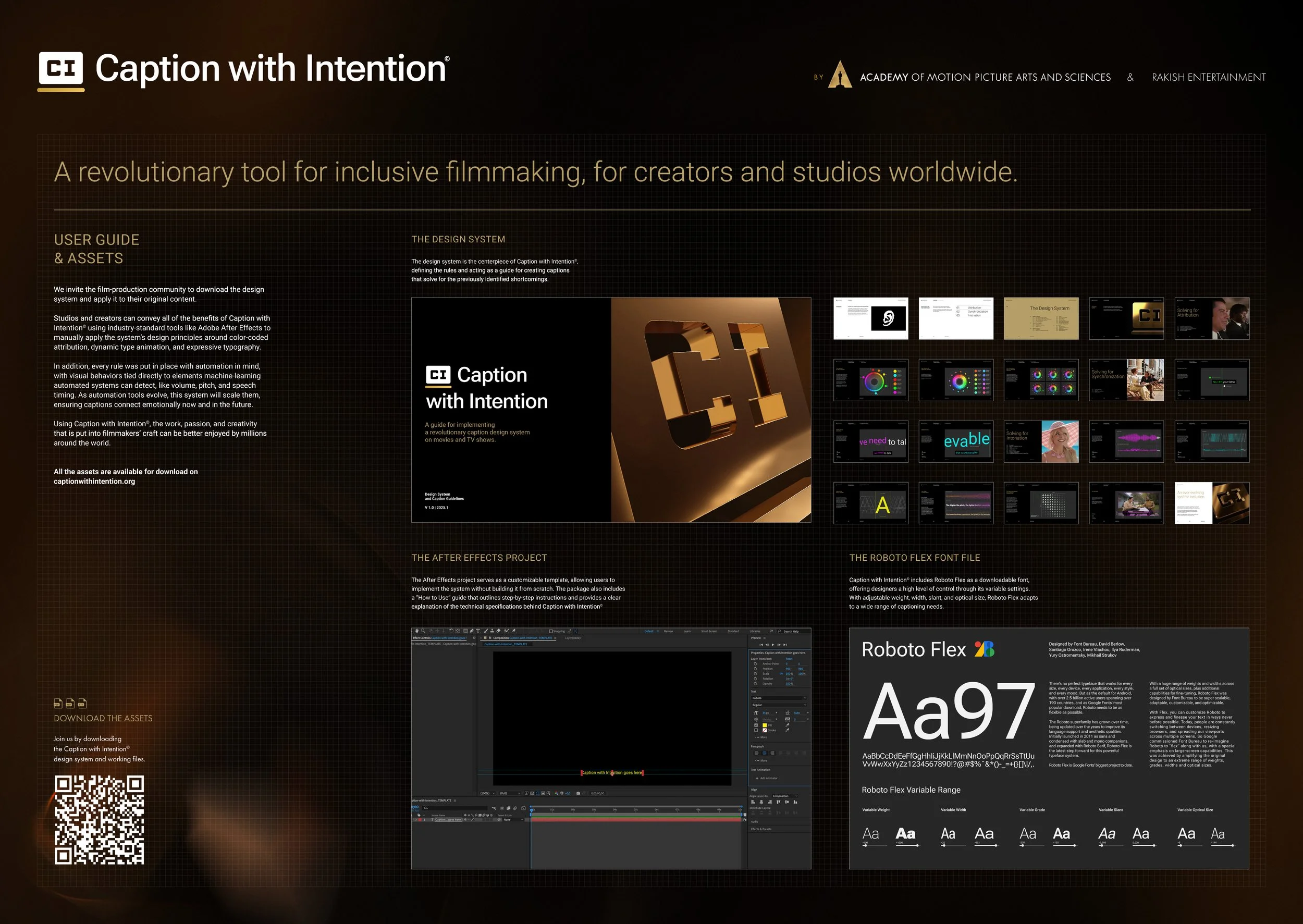Select the Zoom magnifier tool
Viewport: 1303px width, 924px height.
pyautogui.click(x=423, y=631)
